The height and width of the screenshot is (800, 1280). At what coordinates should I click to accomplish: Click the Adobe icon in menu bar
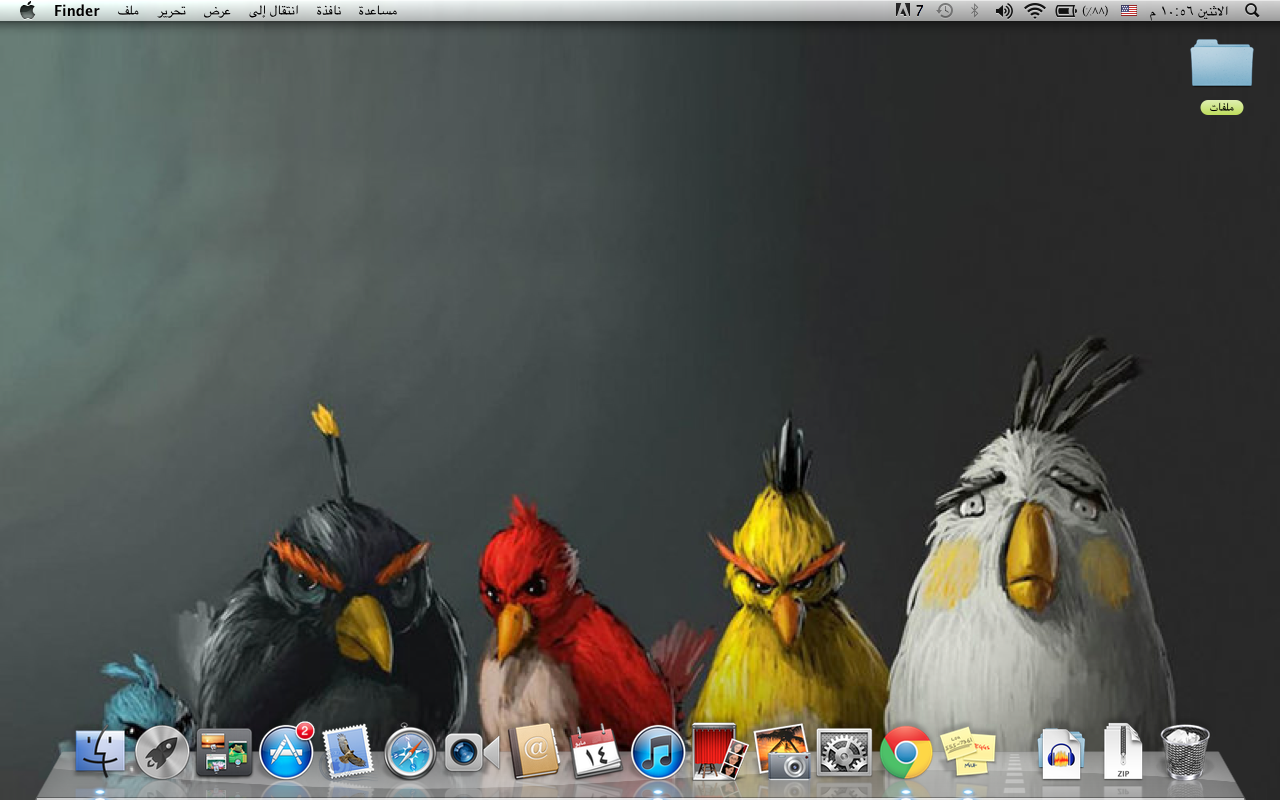[909, 11]
